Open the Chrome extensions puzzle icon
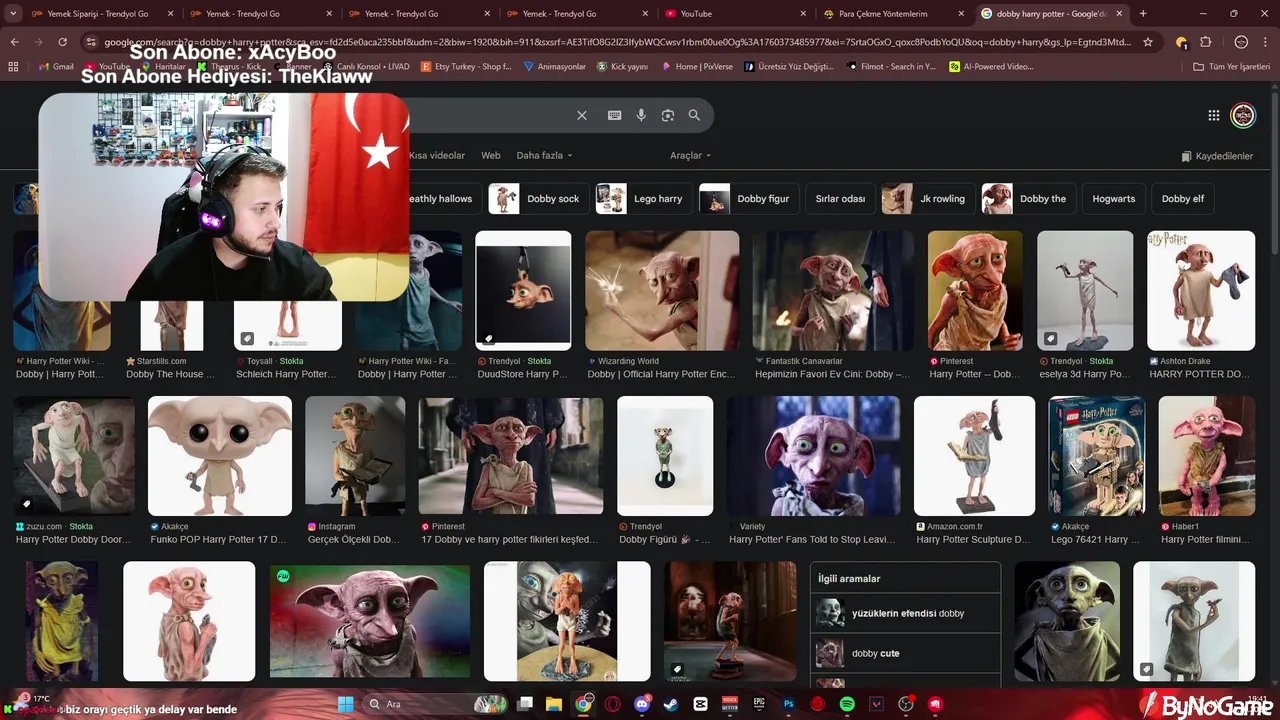 click(1205, 42)
